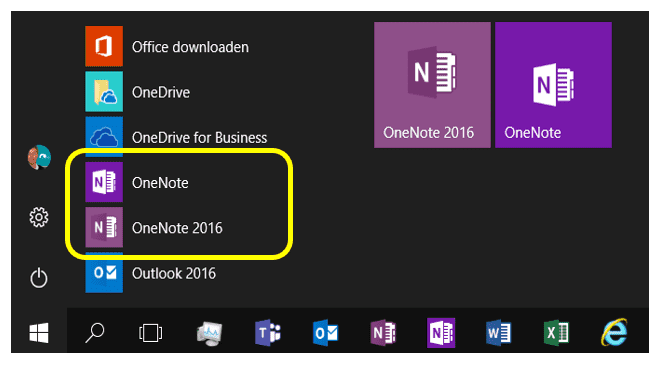Click the OneNote app list icon
Viewport: 661px width, 368px height.
pyautogui.click(x=104, y=182)
